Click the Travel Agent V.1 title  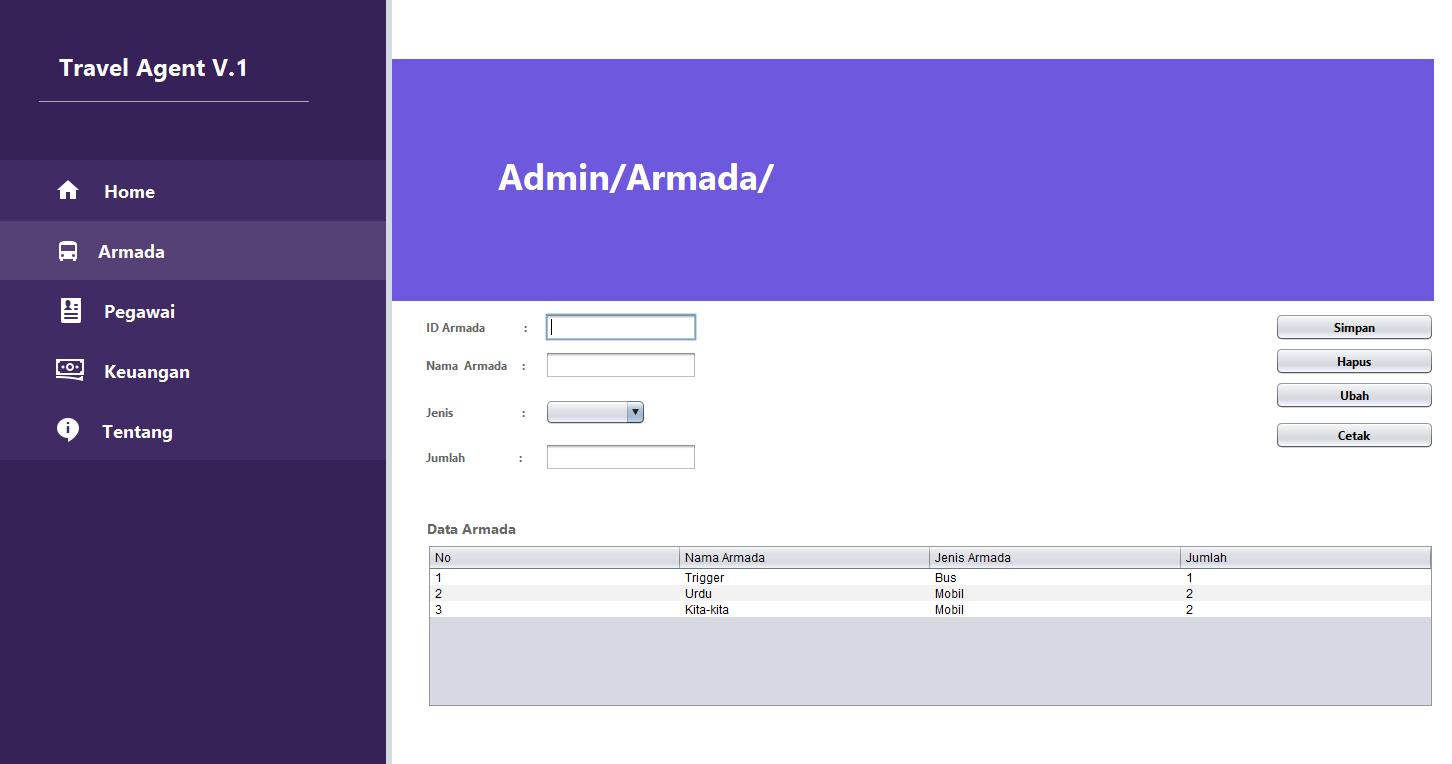click(x=153, y=68)
